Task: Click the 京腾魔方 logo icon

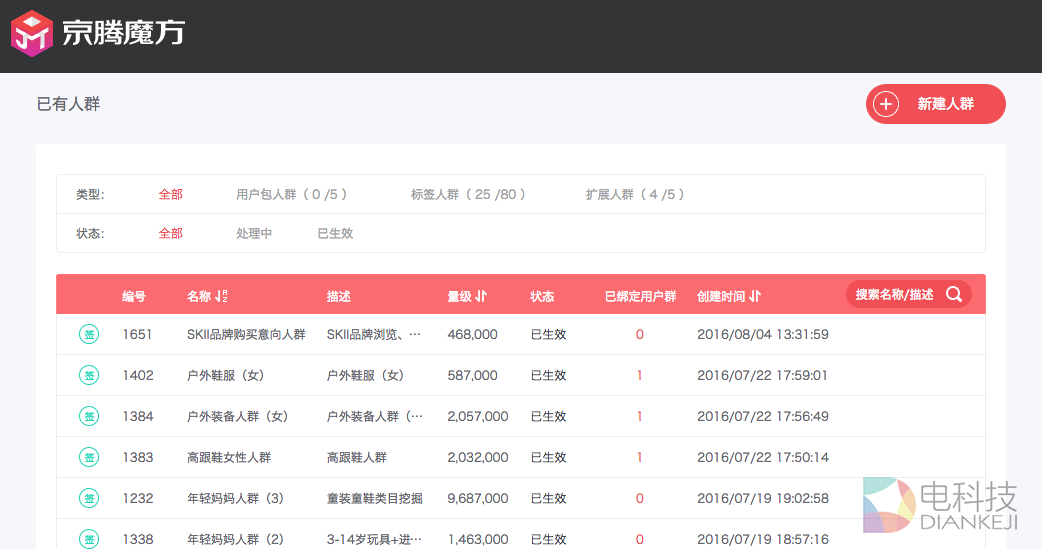Action: tap(30, 33)
